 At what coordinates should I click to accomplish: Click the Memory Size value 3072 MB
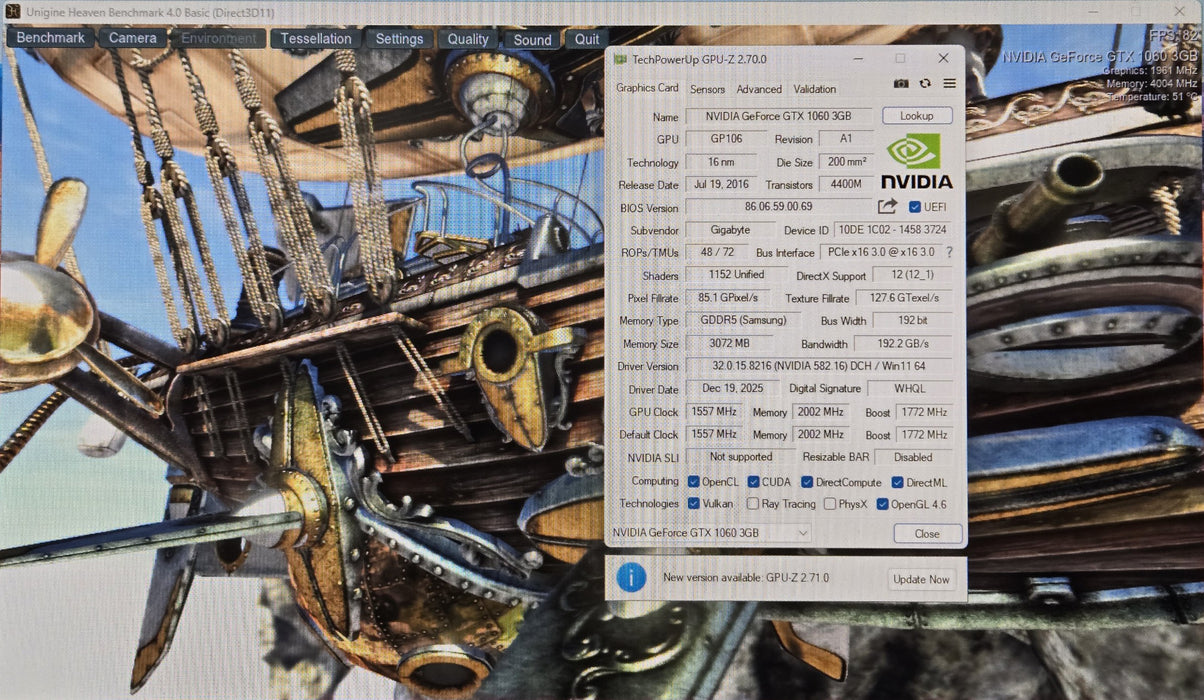click(729, 344)
